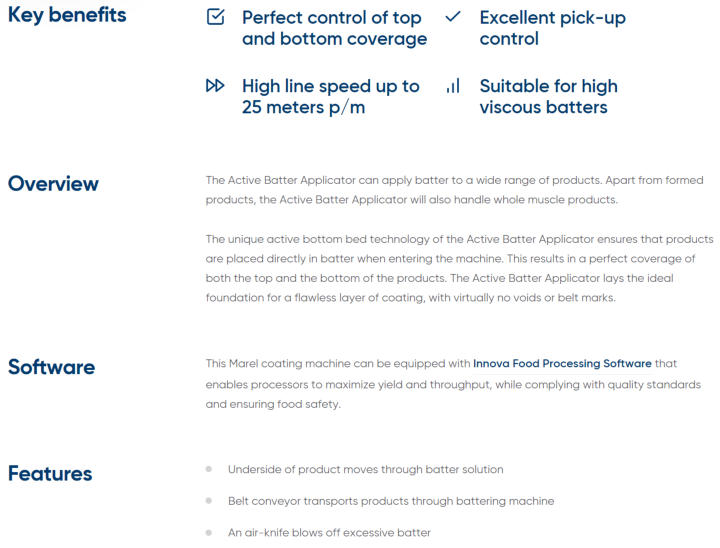
Task: Click the "An air-knife blows off excessive batter" item
Action: pyautogui.click(x=329, y=533)
